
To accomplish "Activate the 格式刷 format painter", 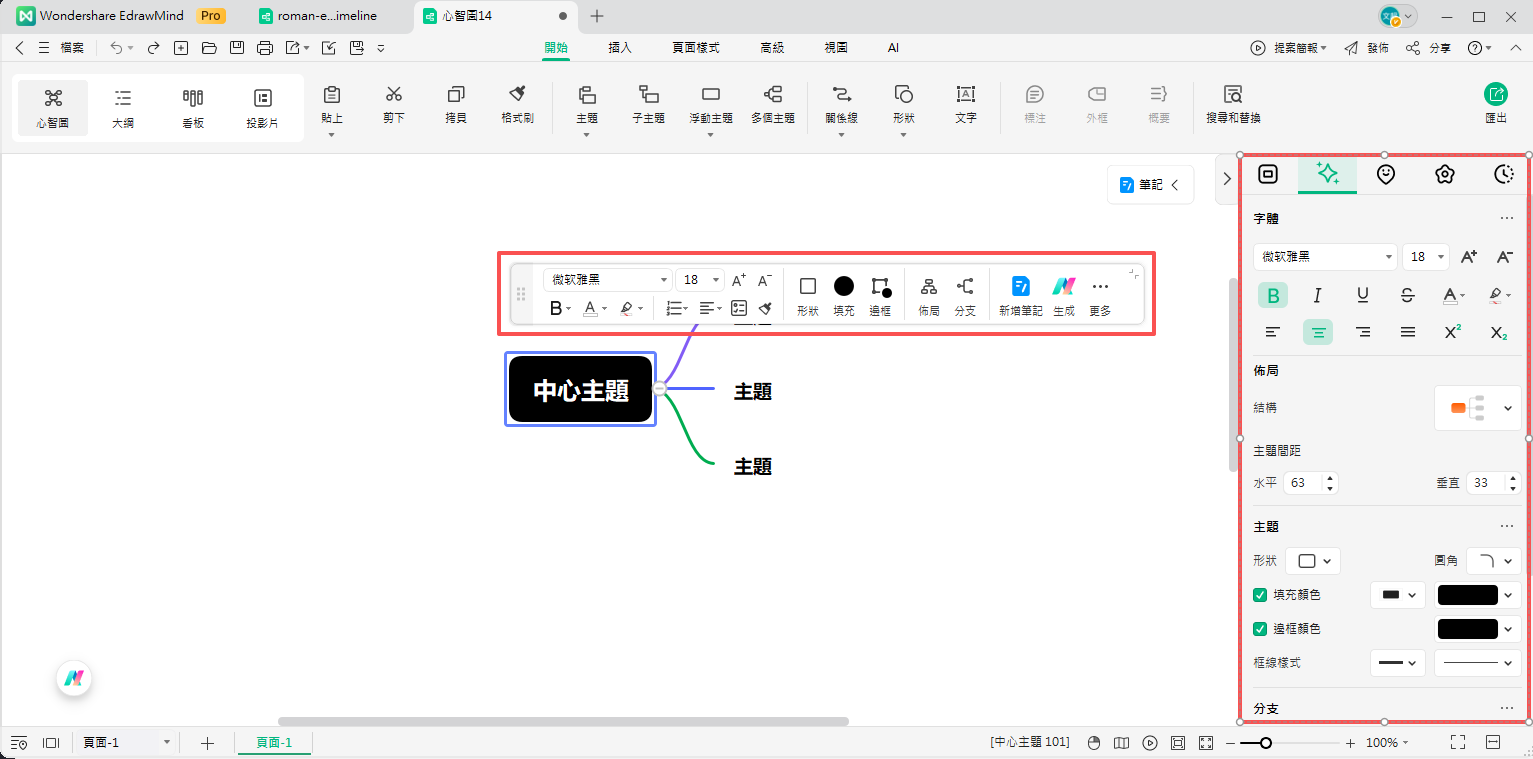I will pyautogui.click(x=517, y=107).
